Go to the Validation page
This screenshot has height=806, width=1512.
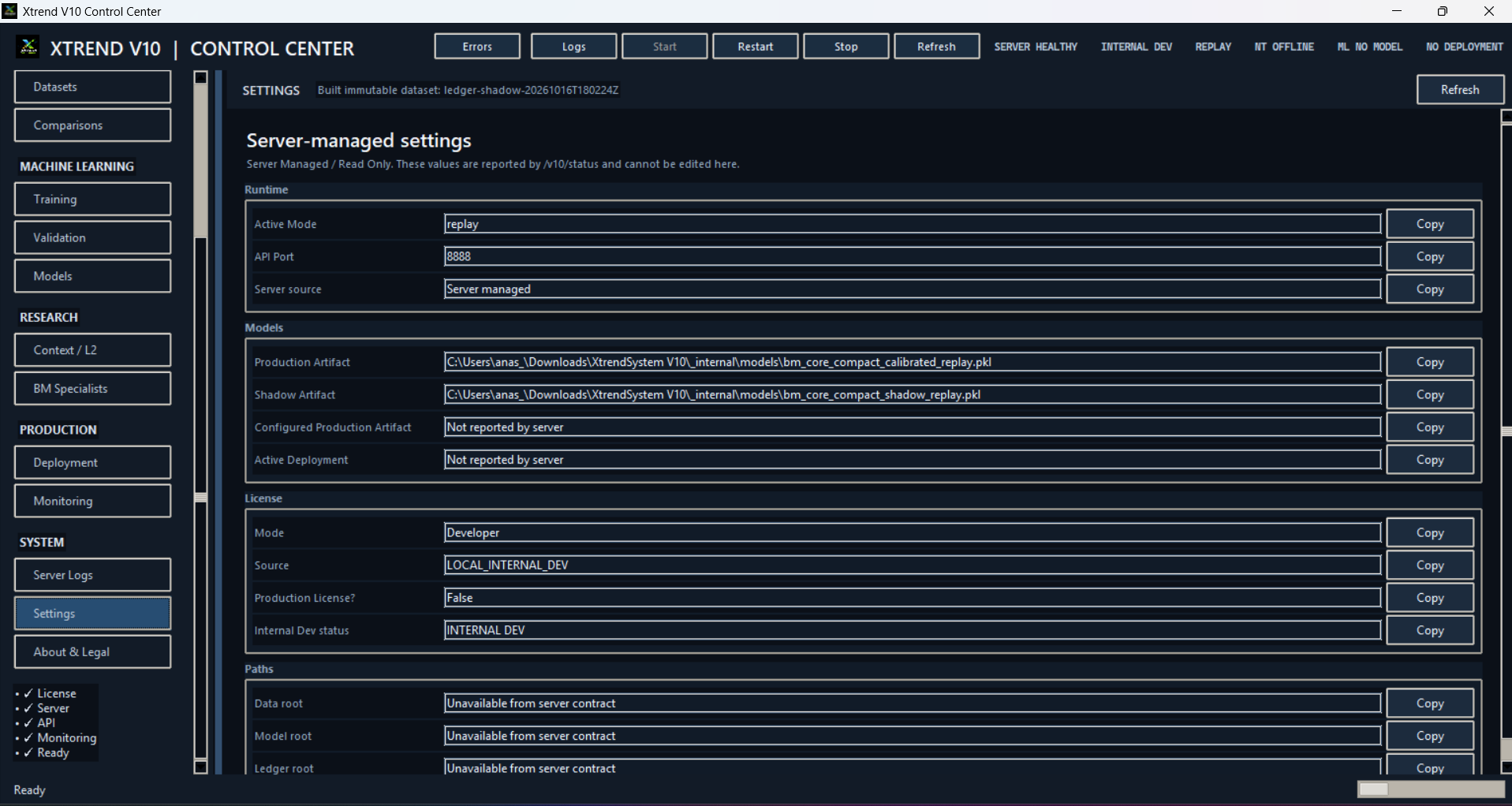(x=92, y=237)
